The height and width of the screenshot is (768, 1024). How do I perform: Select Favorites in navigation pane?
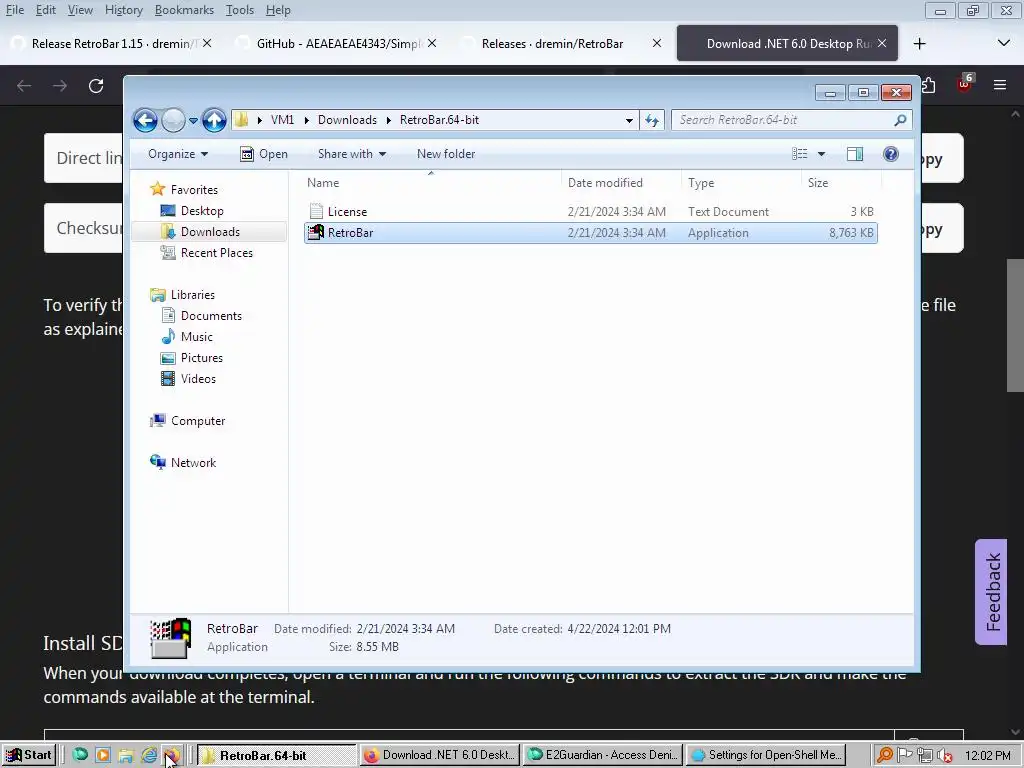pos(194,190)
